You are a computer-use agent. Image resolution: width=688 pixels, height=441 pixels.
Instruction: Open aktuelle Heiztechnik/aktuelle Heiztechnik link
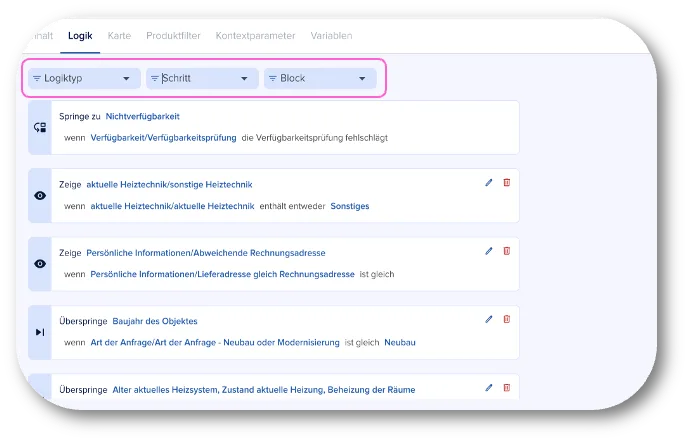pyautogui.click(x=172, y=206)
